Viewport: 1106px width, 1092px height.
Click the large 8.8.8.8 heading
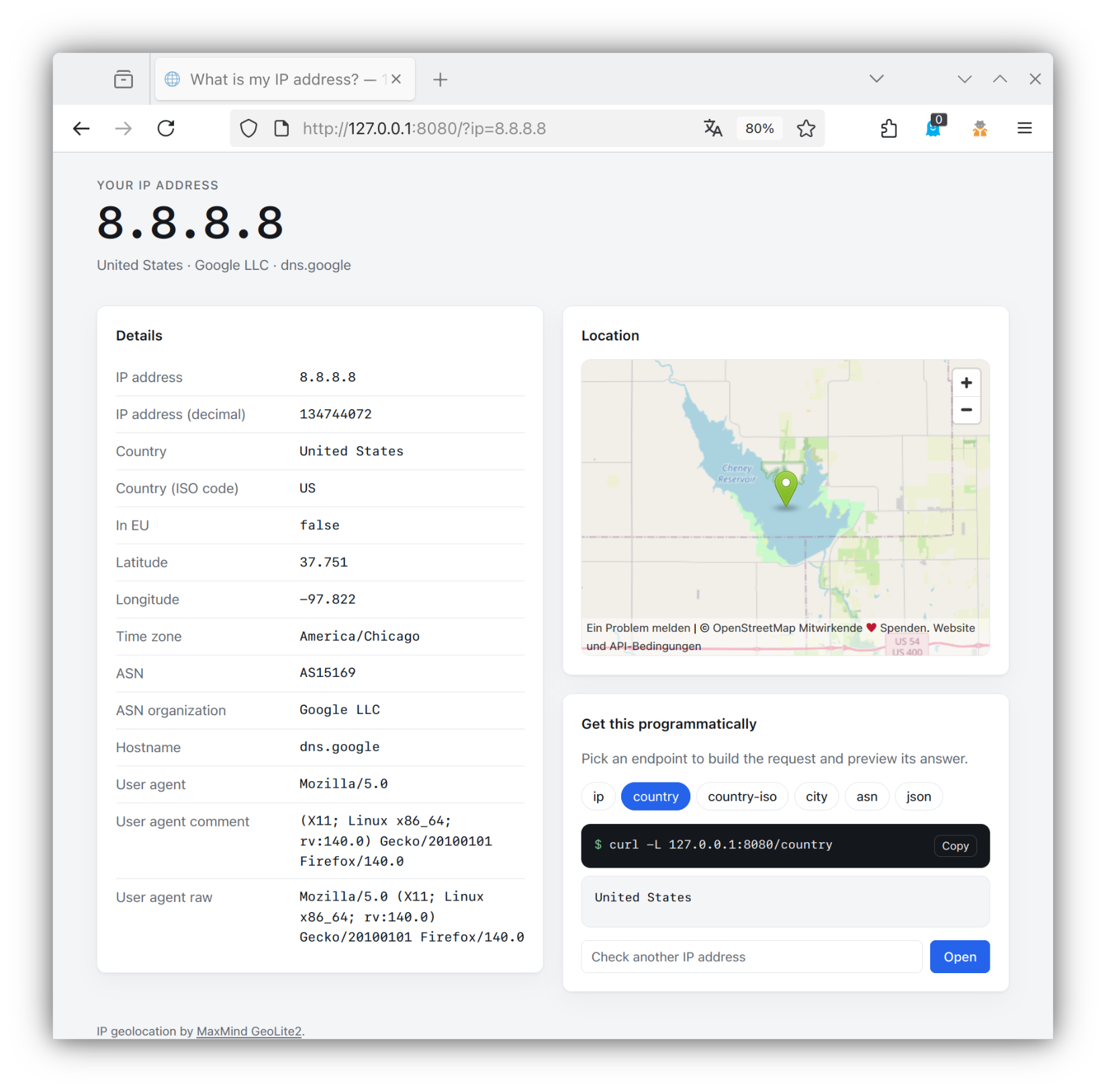pyautogui.click(x=191, y=223)
